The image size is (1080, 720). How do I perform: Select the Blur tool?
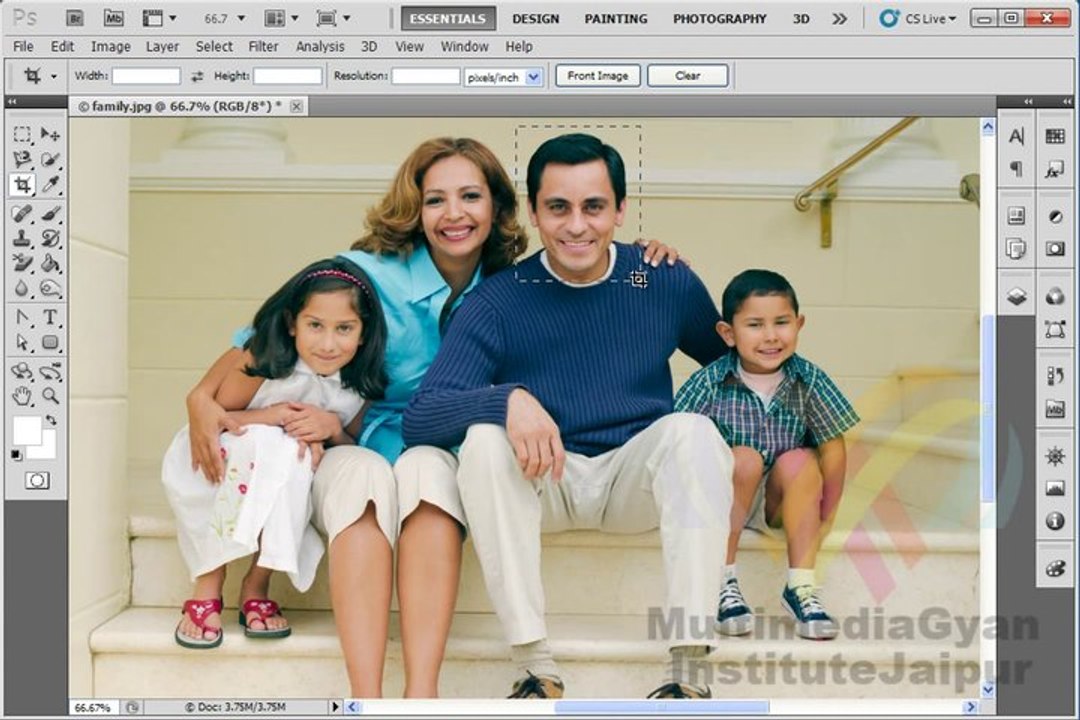point(22,288)
